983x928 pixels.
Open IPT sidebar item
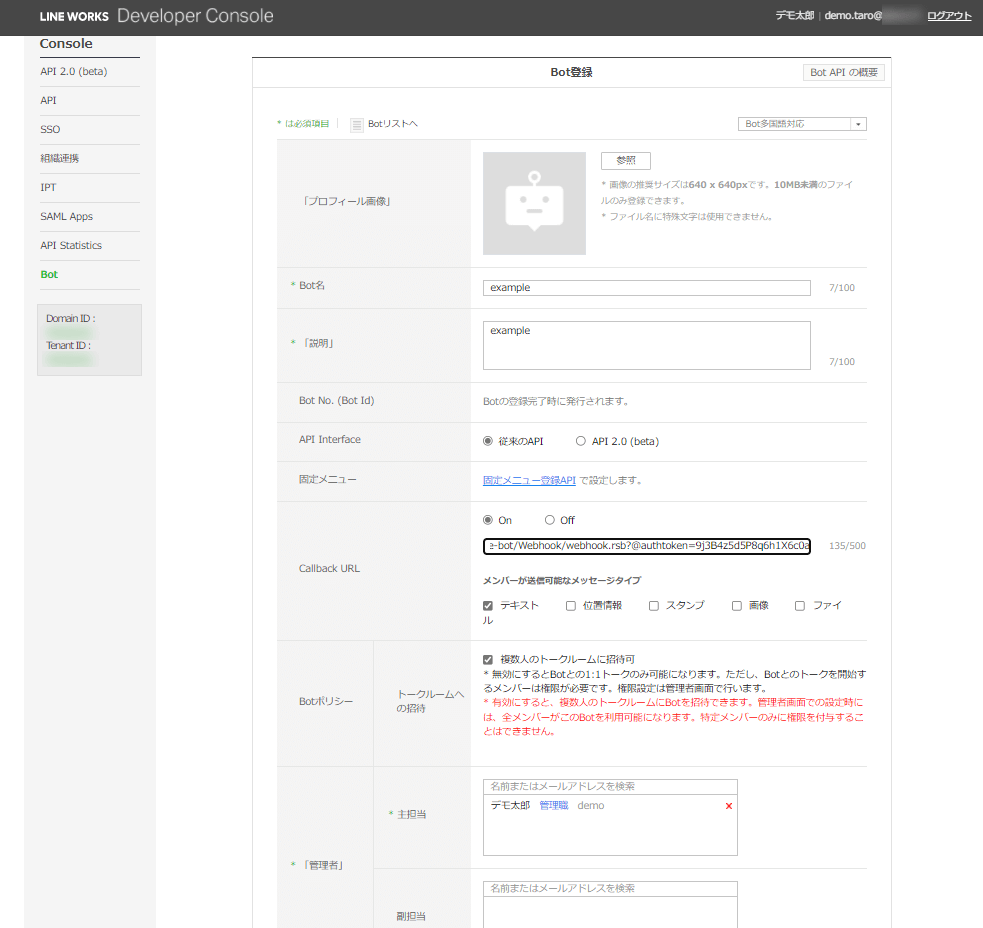(x=48, y=187)
